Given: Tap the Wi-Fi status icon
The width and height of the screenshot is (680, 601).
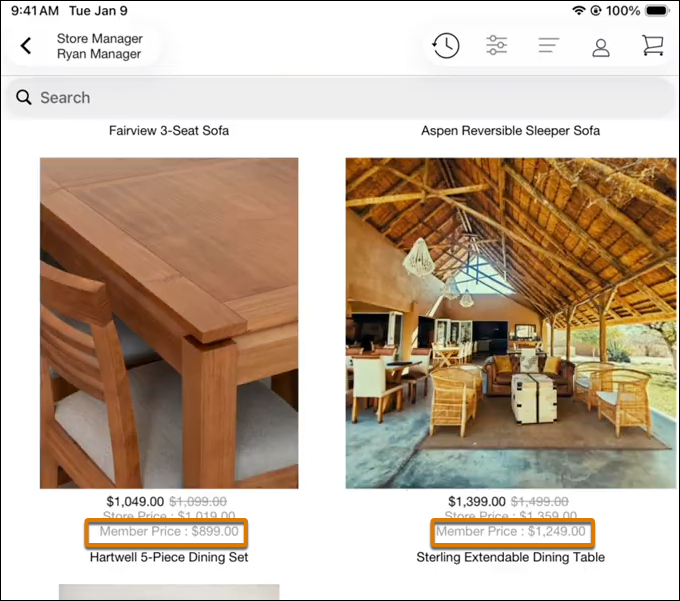Looking at the screenshot, I should point(579,10).
